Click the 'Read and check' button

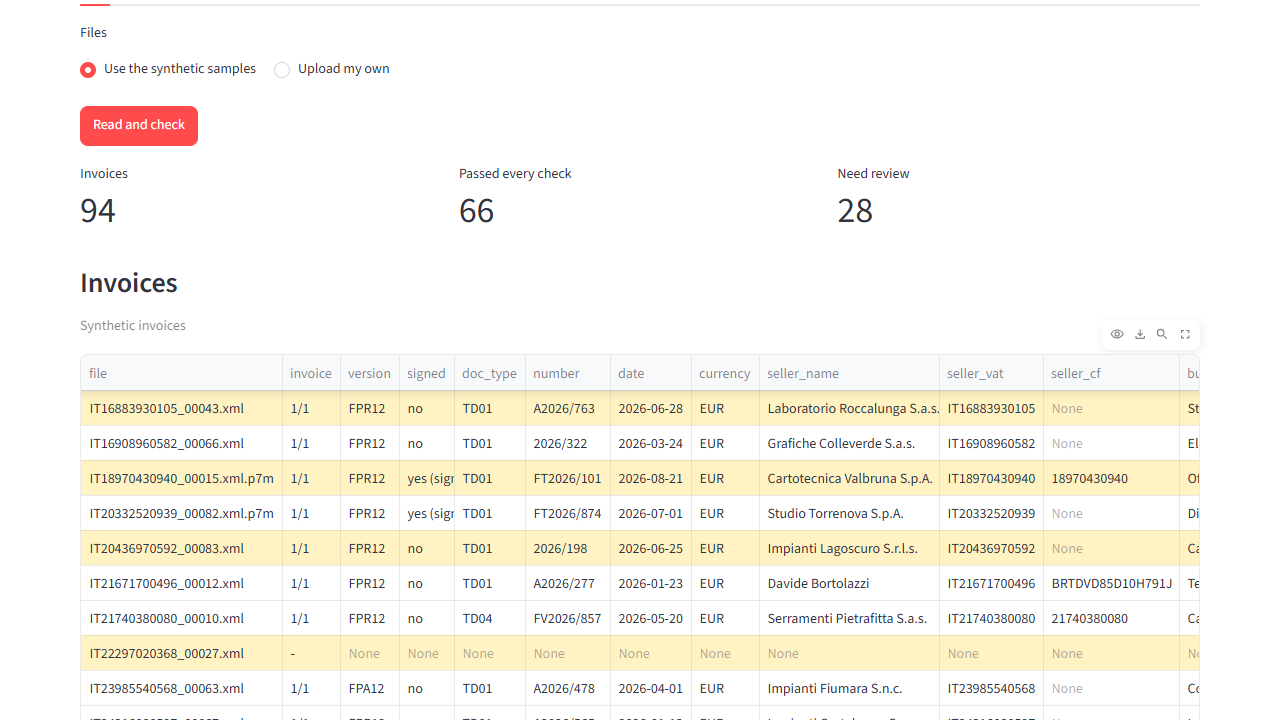tap(139, 126)
